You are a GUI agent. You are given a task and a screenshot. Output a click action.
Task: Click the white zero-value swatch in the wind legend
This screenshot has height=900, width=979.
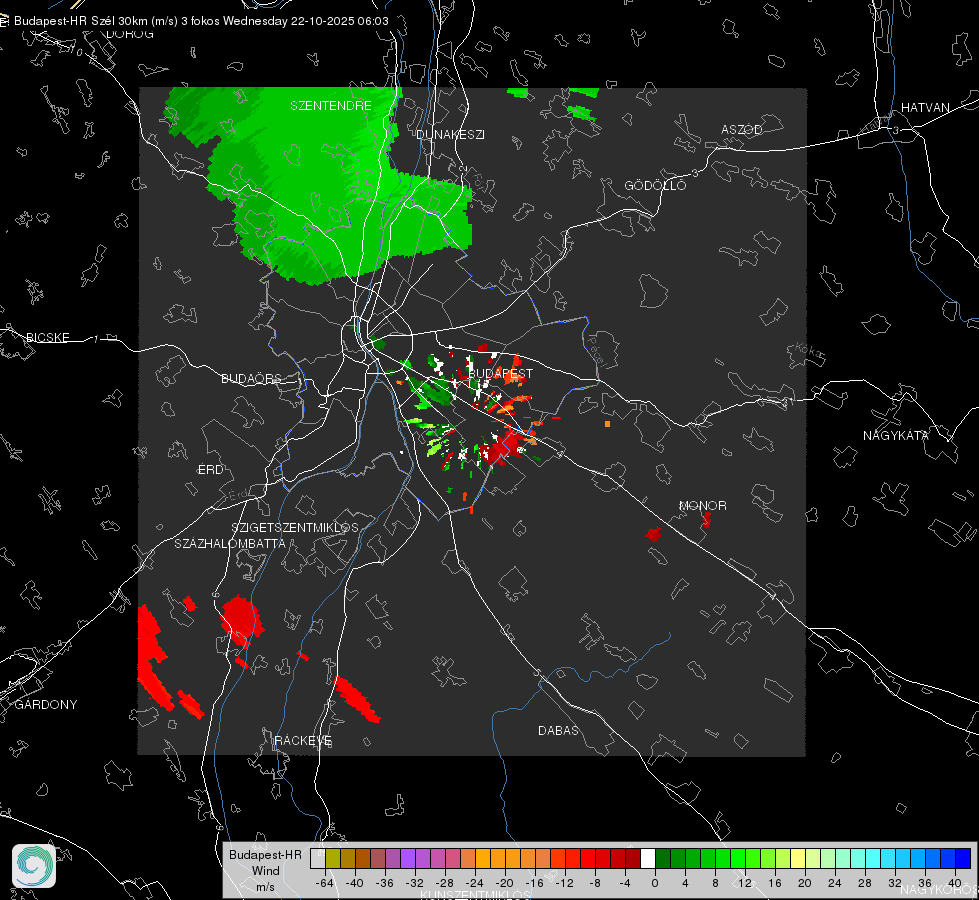(x=648, y=858)
